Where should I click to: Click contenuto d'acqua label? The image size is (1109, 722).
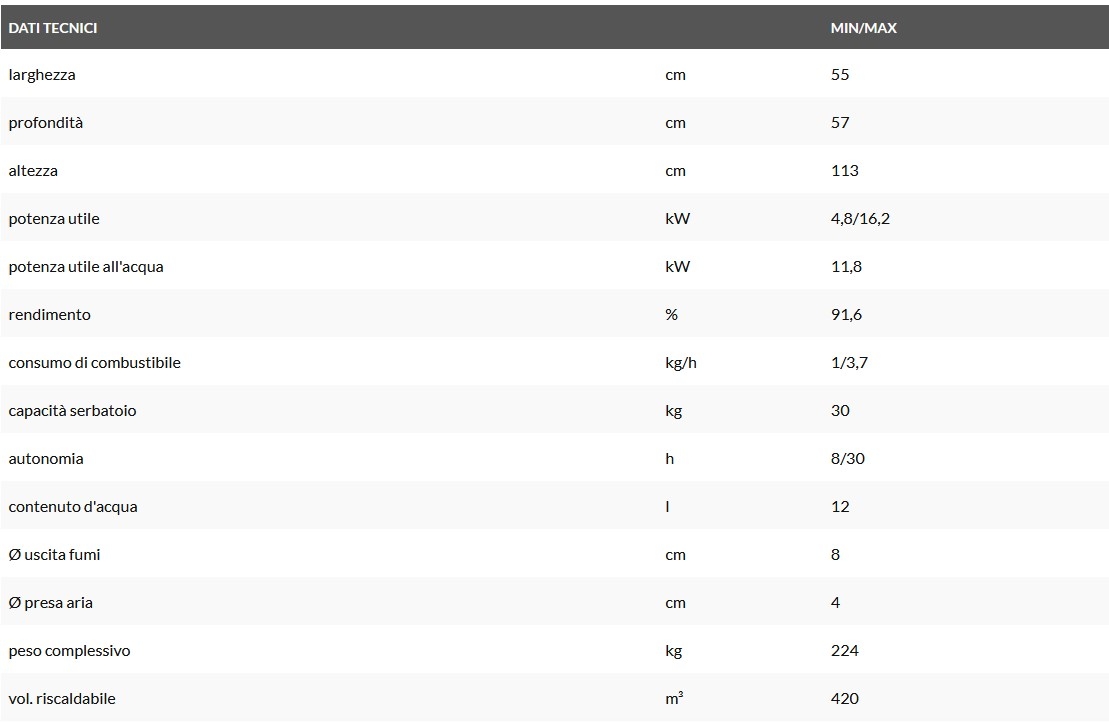pos(73,507)
